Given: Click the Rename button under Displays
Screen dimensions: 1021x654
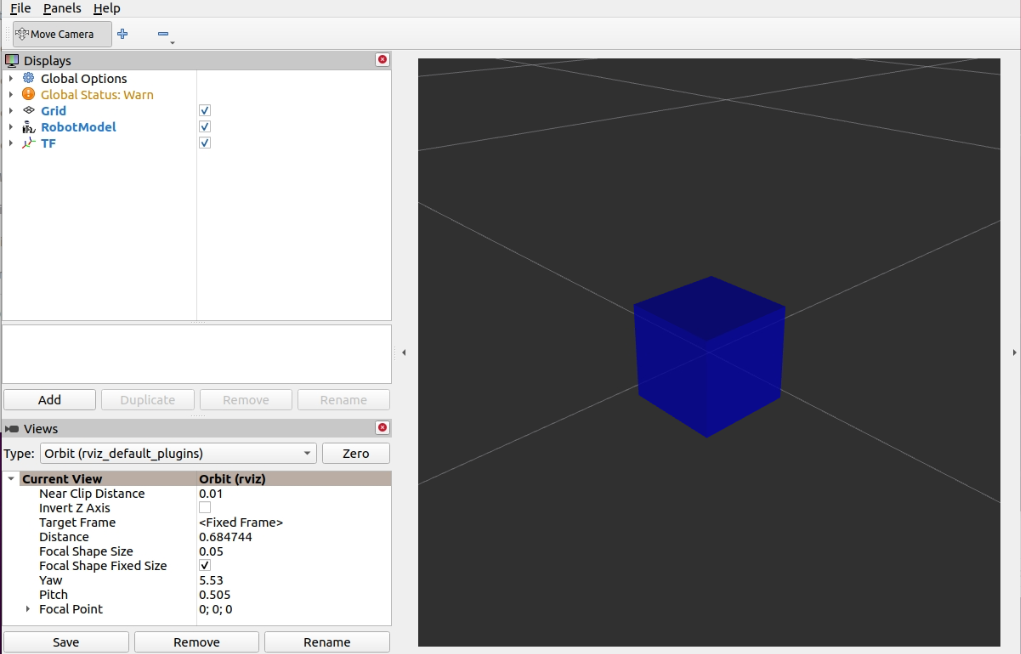Looking at the screenshot, I should [343, 400].
